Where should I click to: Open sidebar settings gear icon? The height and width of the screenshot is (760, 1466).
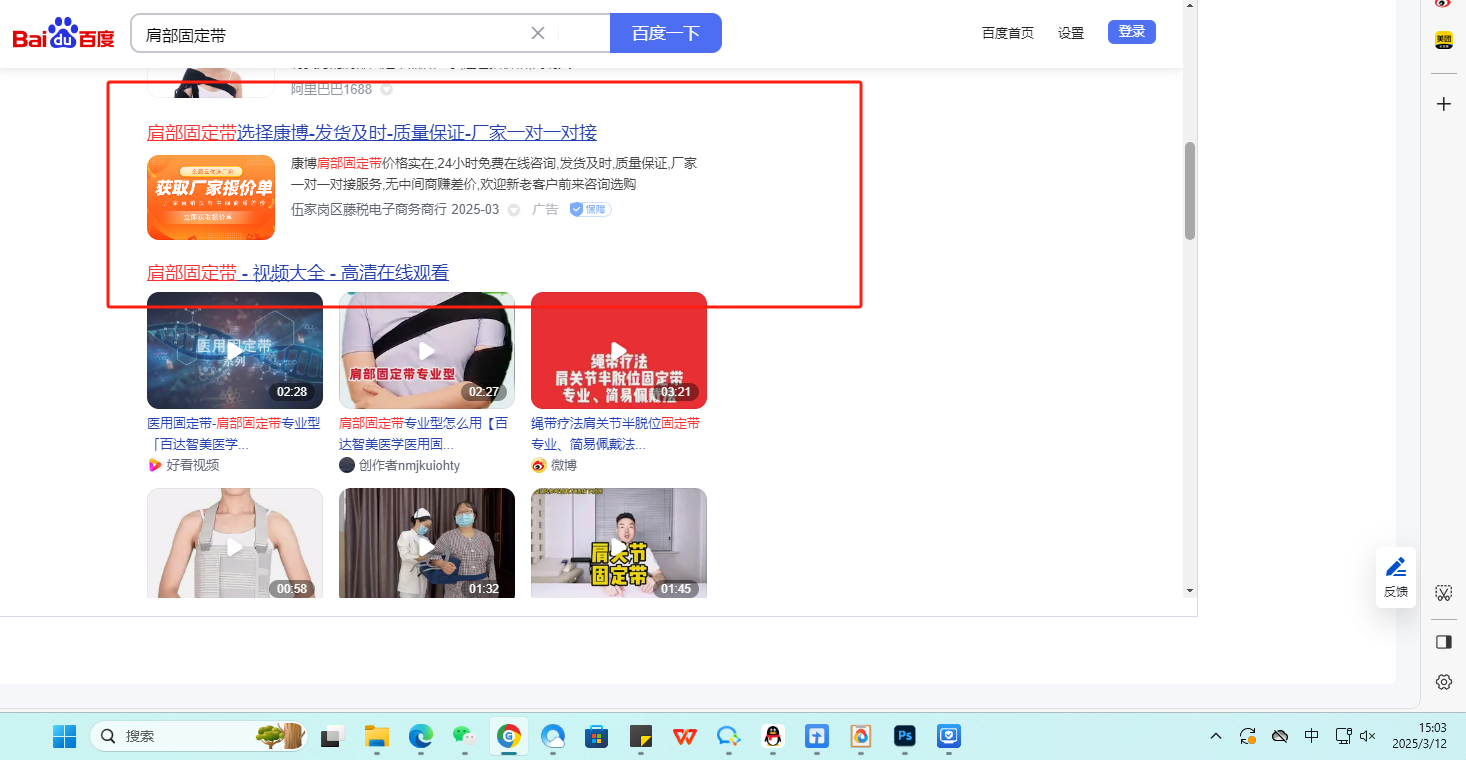point(1443,682)
